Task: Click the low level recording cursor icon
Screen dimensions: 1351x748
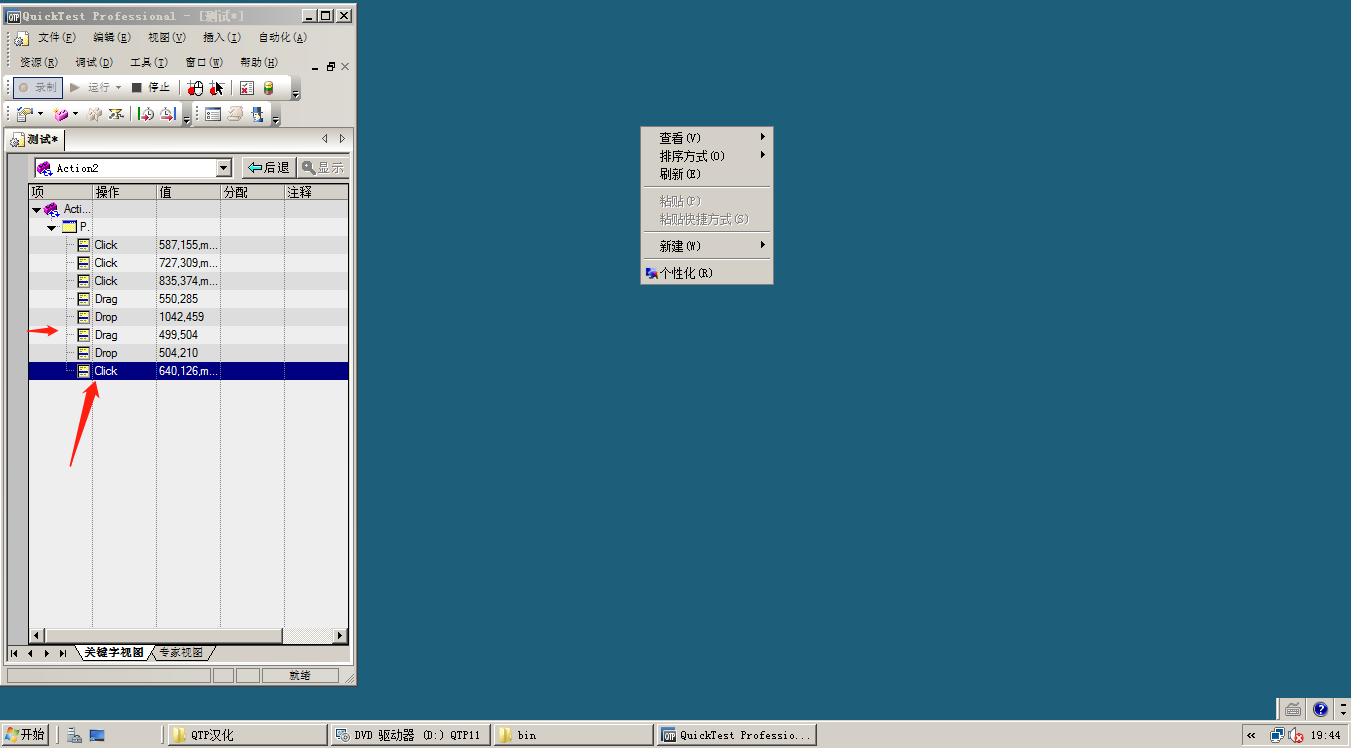Action: coord(217,88)
